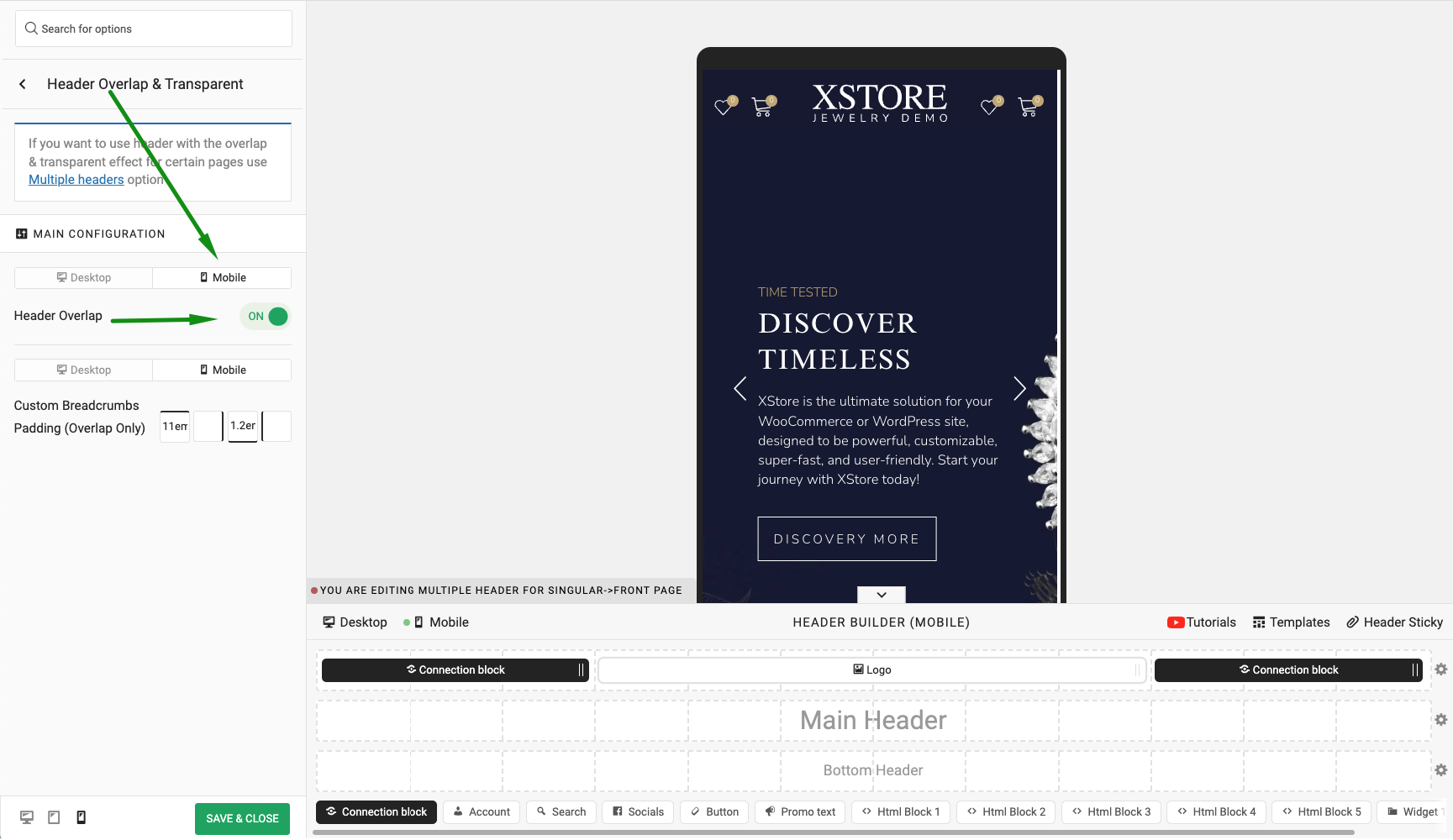Click the DISCOVERY MORE button in preview

[x=847, y=538]
